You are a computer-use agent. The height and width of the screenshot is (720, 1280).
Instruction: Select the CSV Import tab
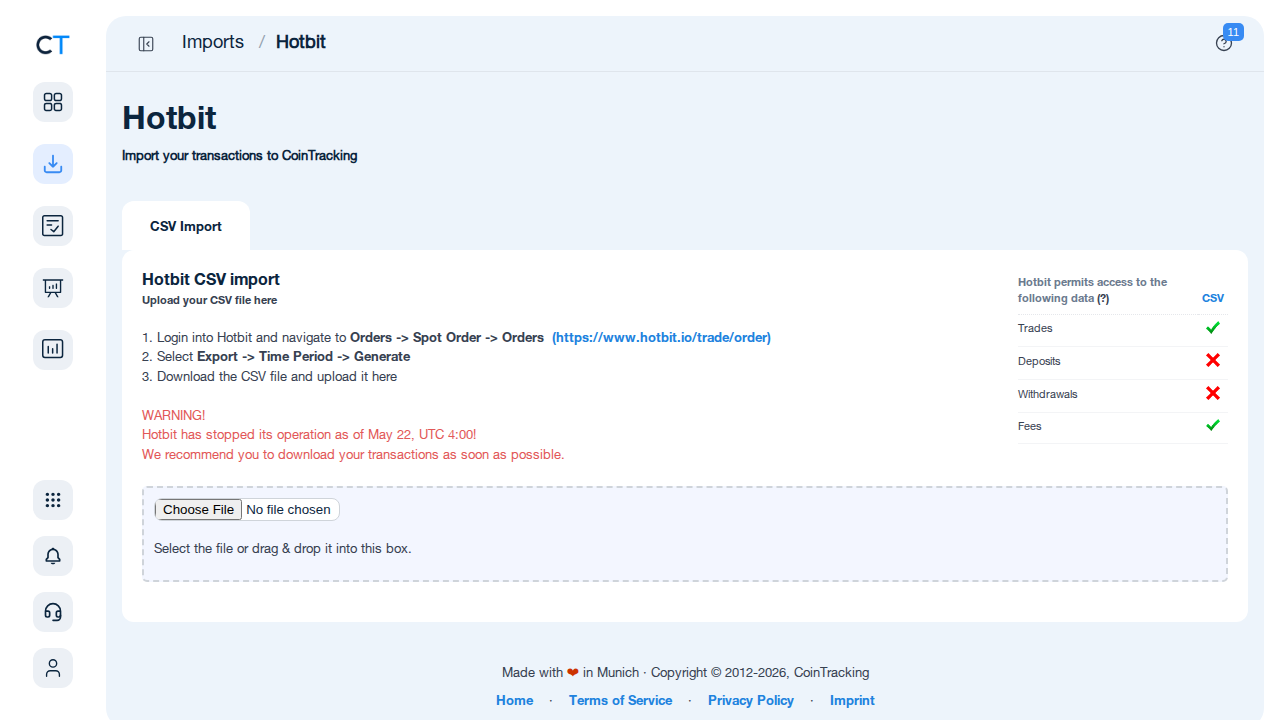[186, 226]
